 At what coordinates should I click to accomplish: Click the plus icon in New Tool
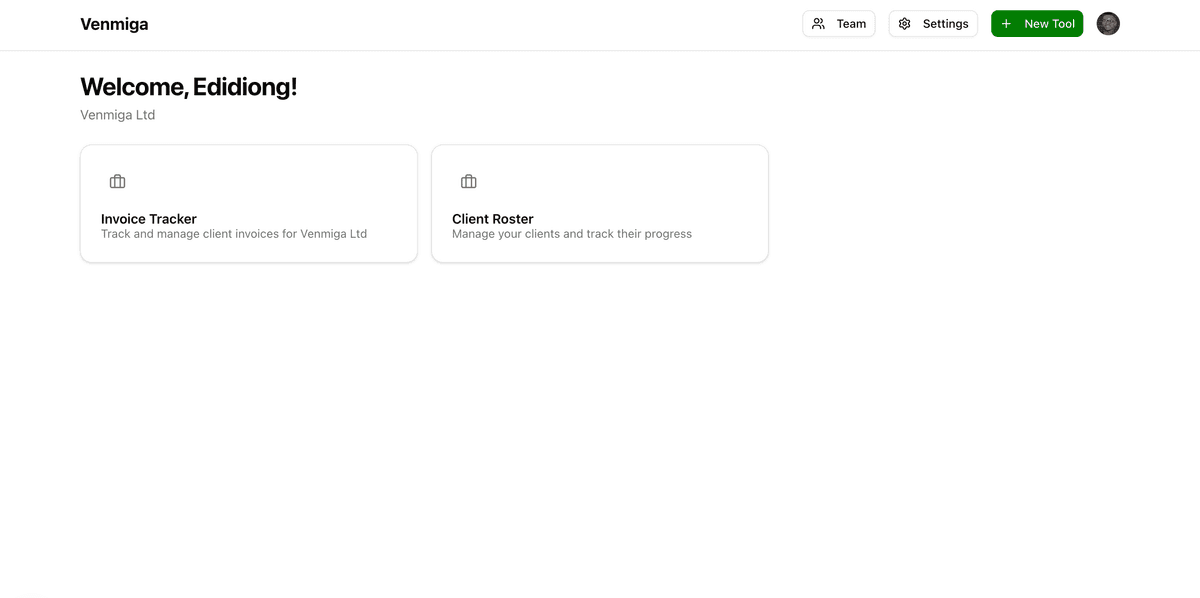1006,24
